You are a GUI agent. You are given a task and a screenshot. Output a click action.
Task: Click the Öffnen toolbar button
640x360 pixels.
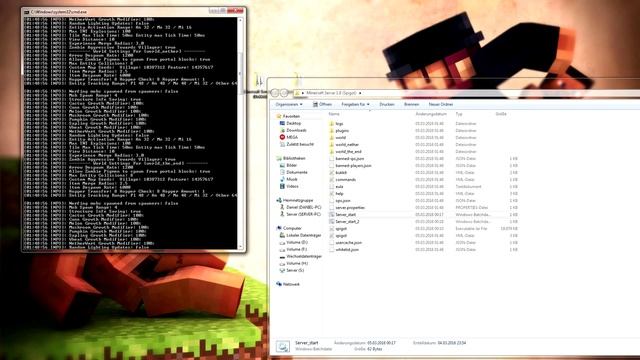[322, 104]
